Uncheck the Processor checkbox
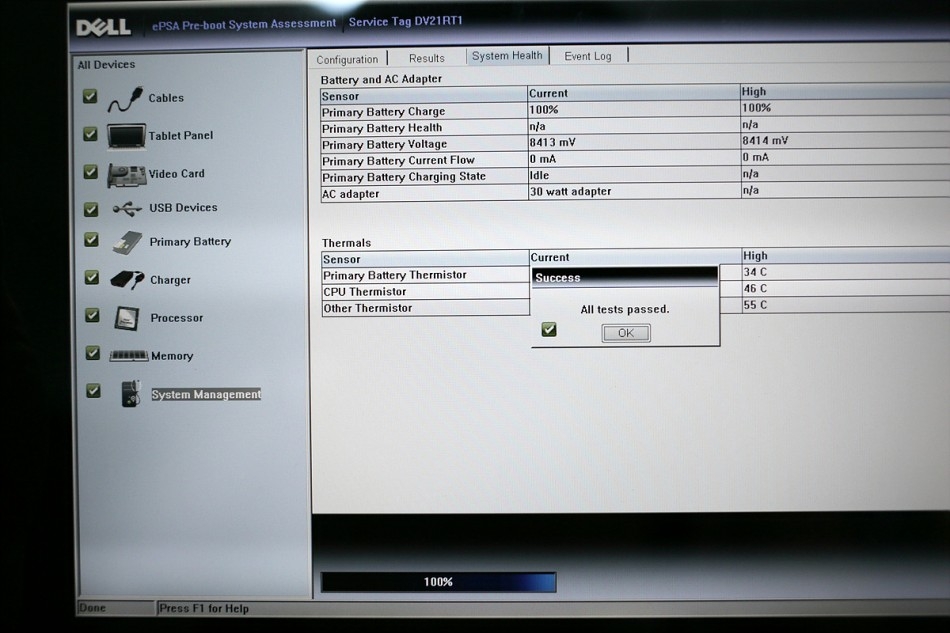 click(92, 315)
